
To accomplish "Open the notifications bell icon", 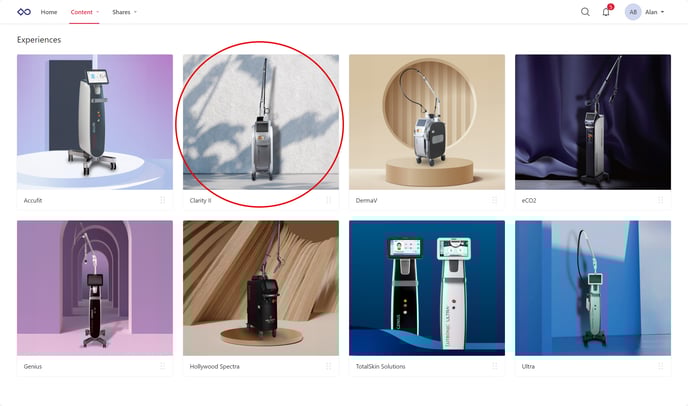I will point(606,12).
